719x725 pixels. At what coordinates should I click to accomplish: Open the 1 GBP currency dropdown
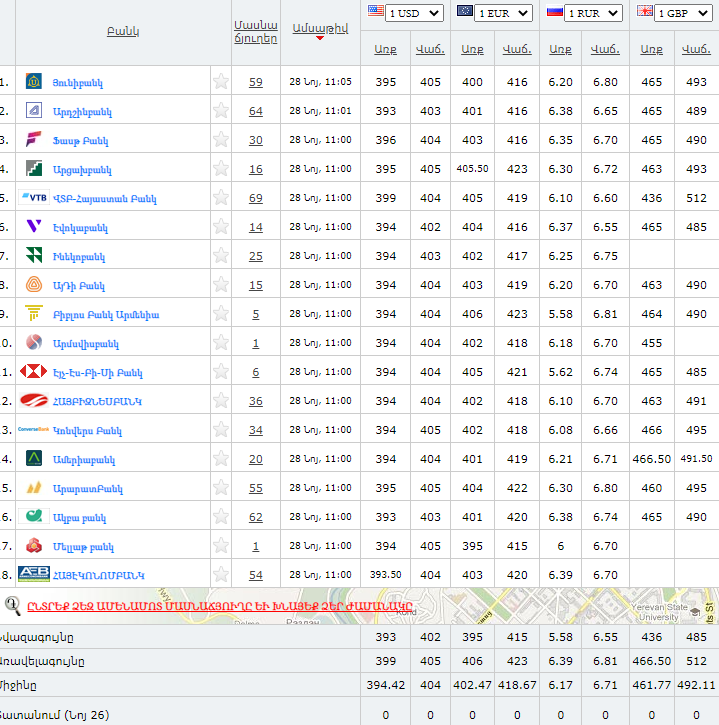pos(683,13)
